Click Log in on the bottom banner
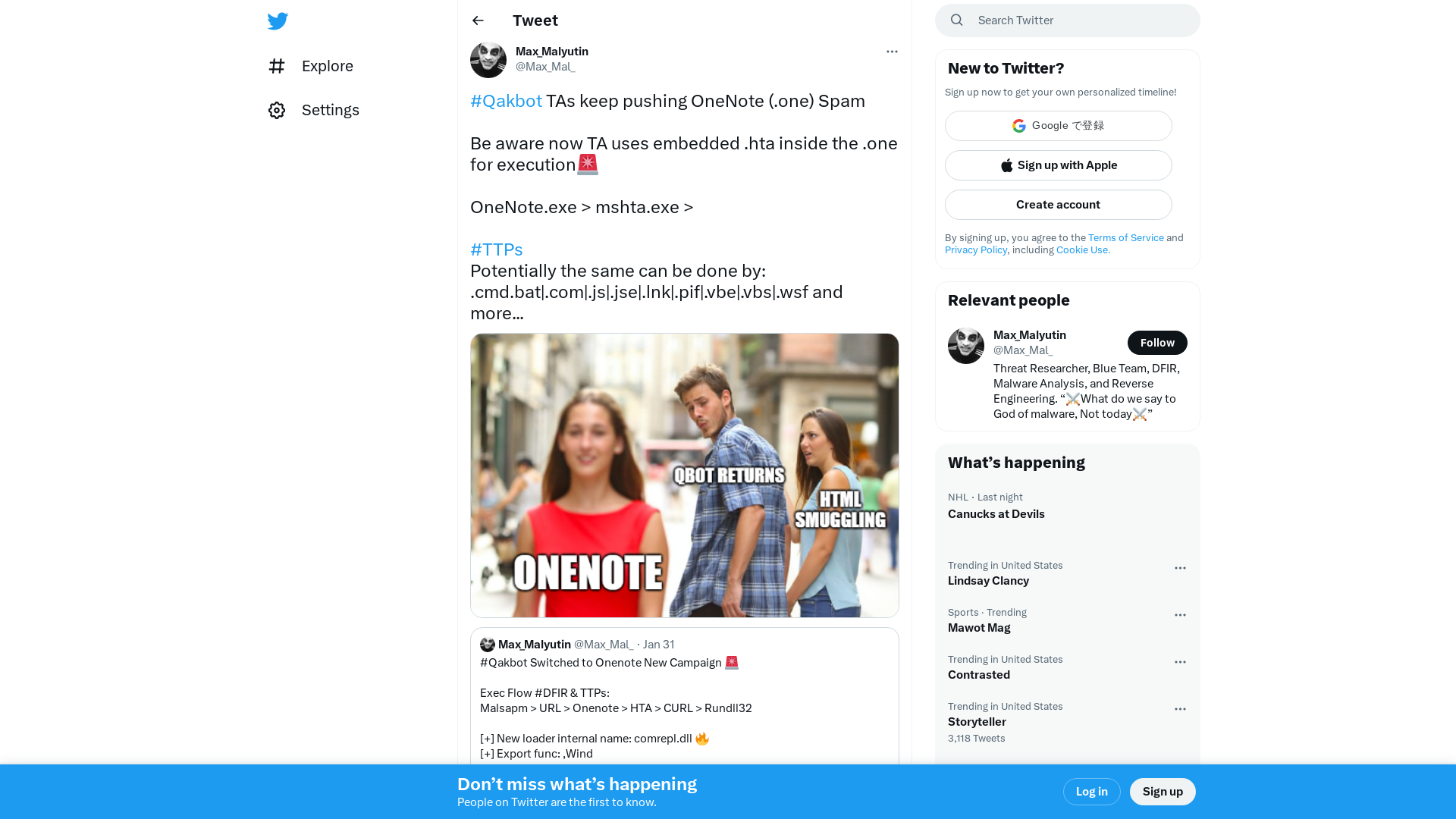Screen dimensions: 1456x819 (x=1092, y=792)
